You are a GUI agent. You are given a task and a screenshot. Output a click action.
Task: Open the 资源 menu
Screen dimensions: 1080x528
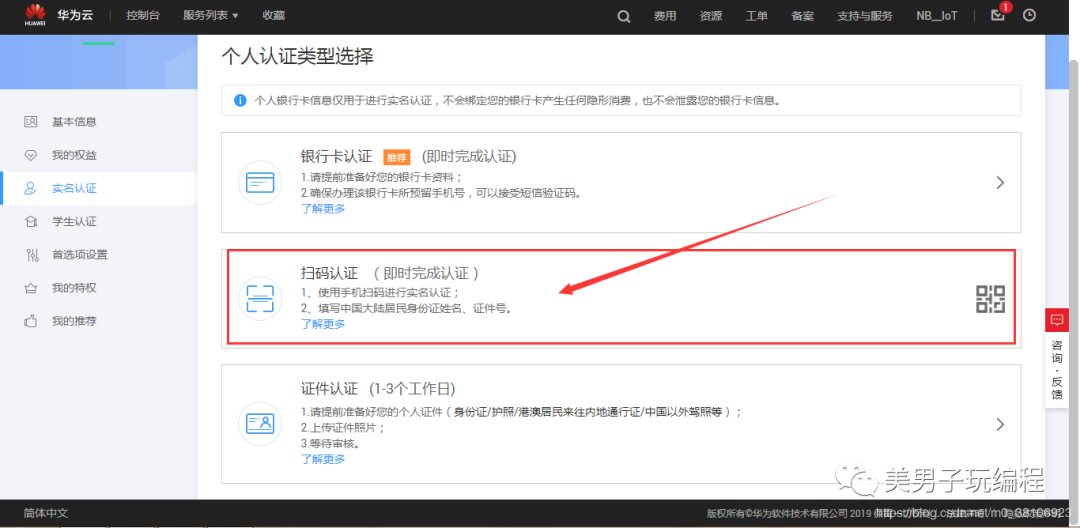pos(711,16)
